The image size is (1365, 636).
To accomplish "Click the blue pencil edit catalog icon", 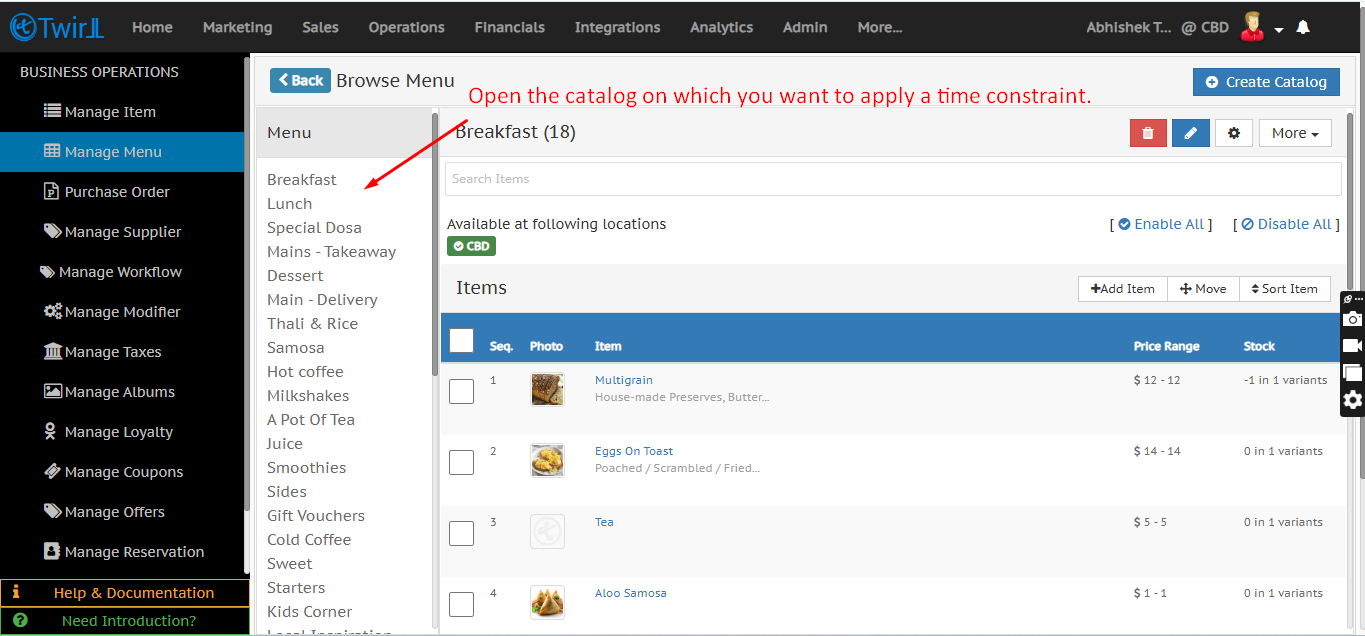I will tap(1190, 133).
